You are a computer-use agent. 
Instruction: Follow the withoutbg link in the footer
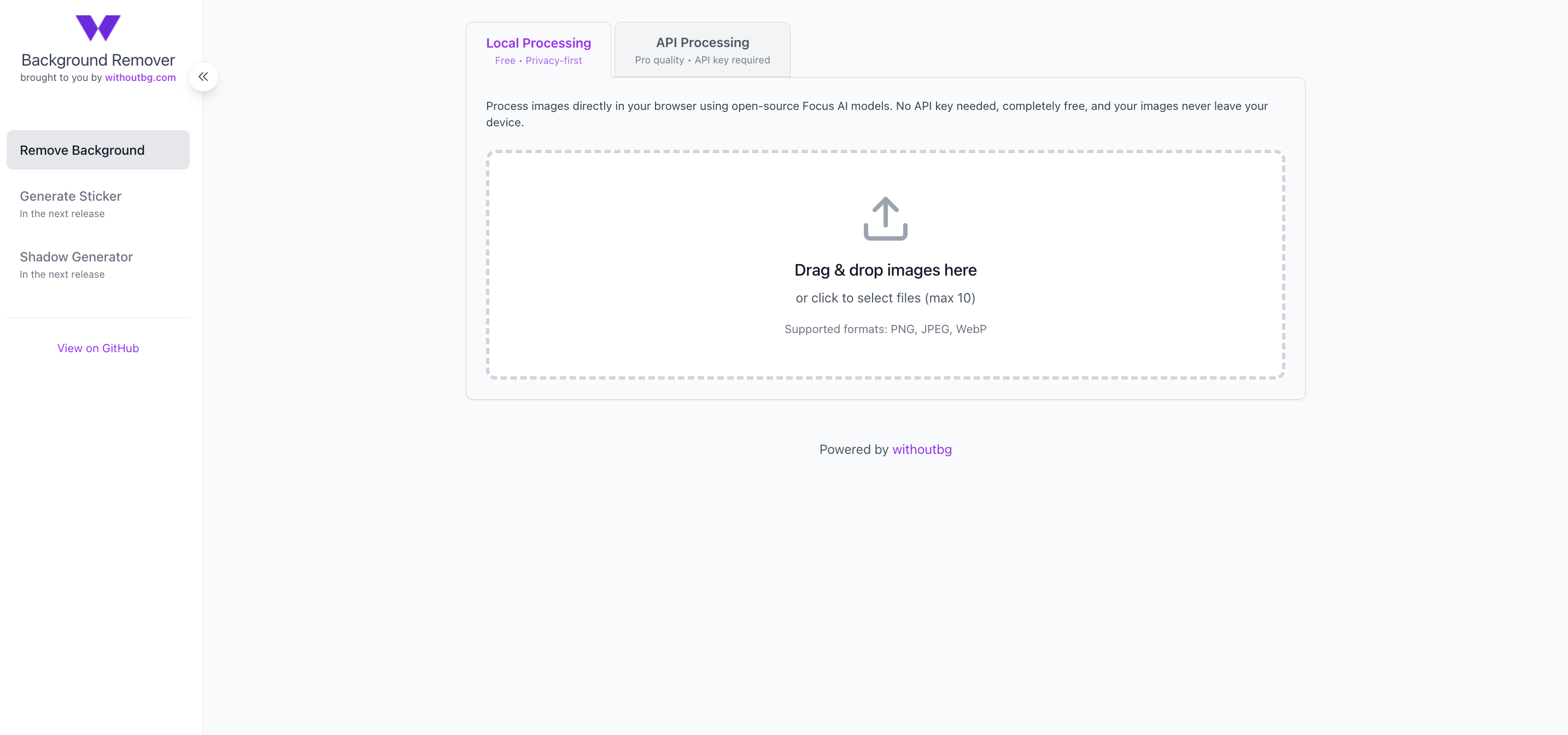click(x=922, y=450)
